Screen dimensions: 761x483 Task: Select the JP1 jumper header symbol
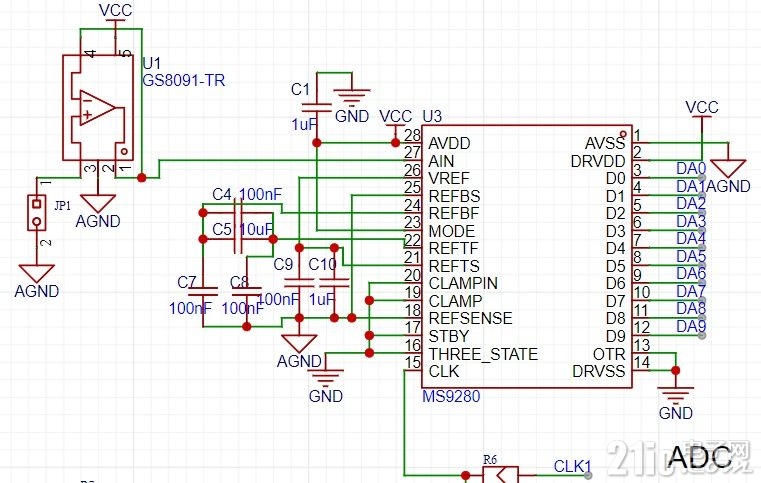coord(36,212)
